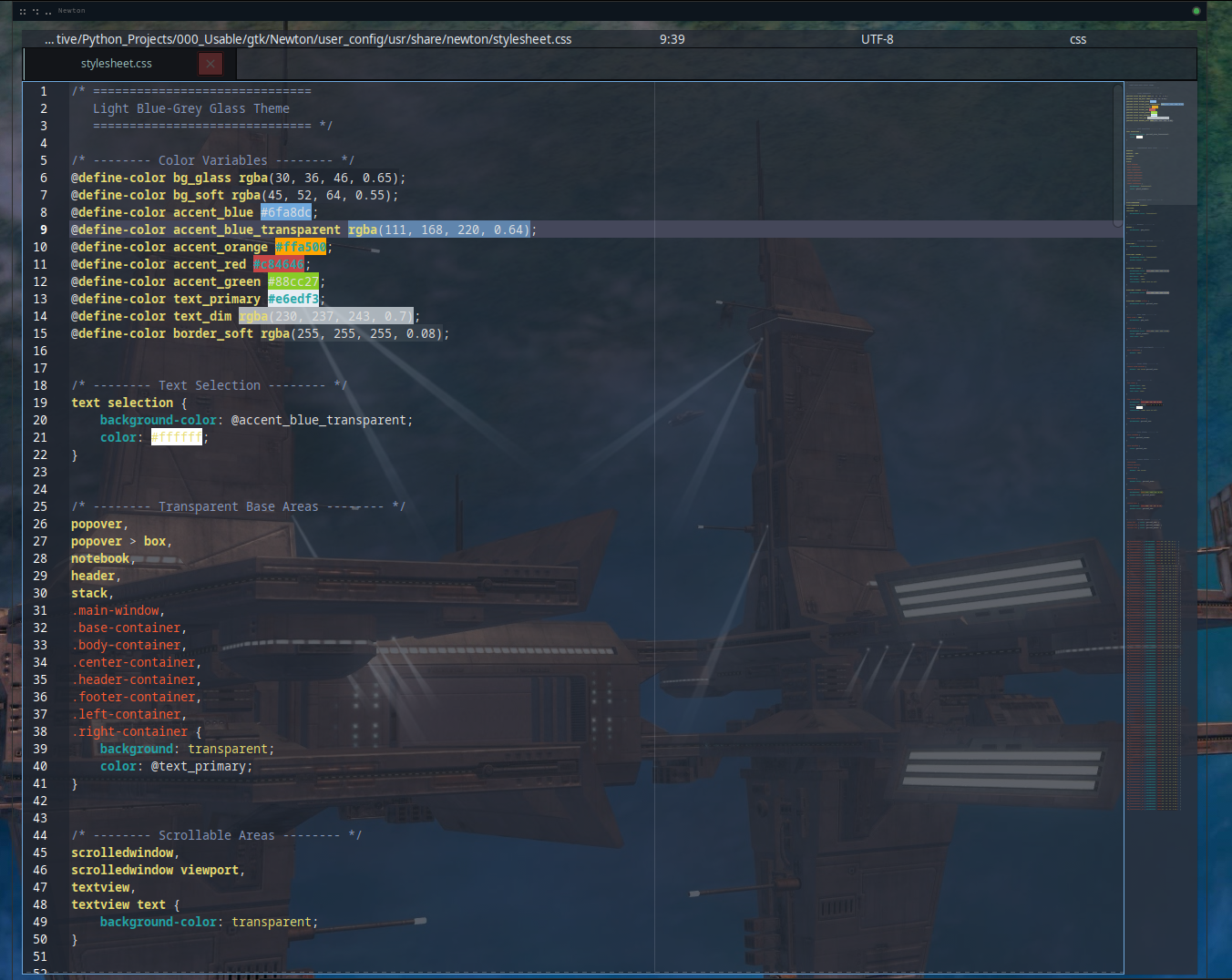Click the dotted grip icon beside Newton
This screenshot has height=980, width=1232.
point(35,11)
